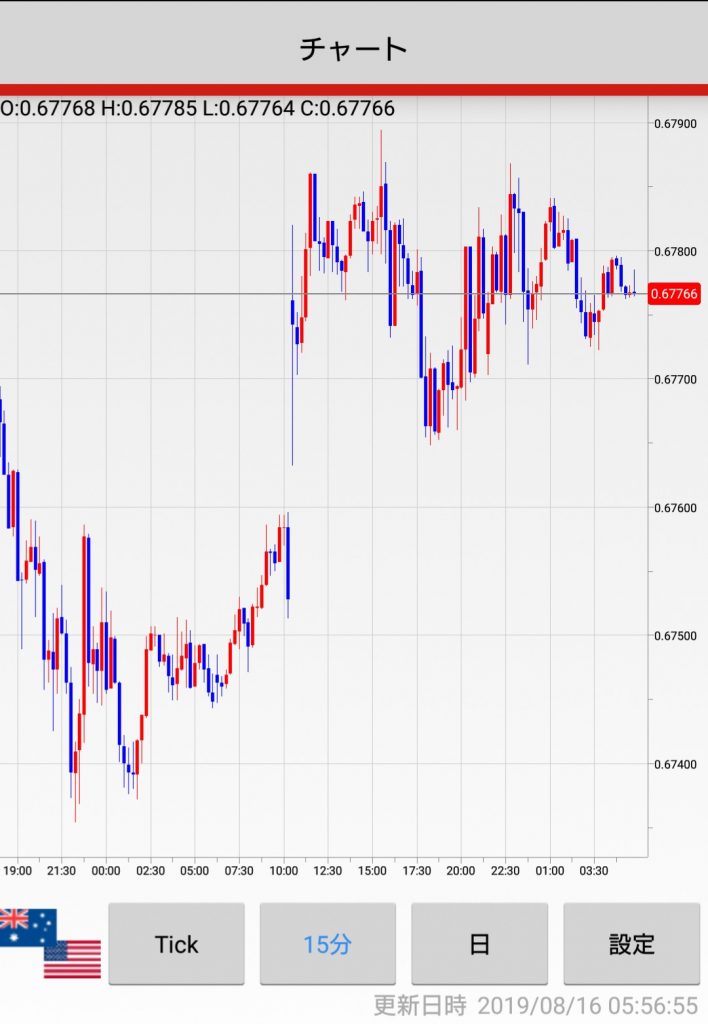Select the 日 daily timeframe button
The image size is (708, 1024).
coord(479,944)
